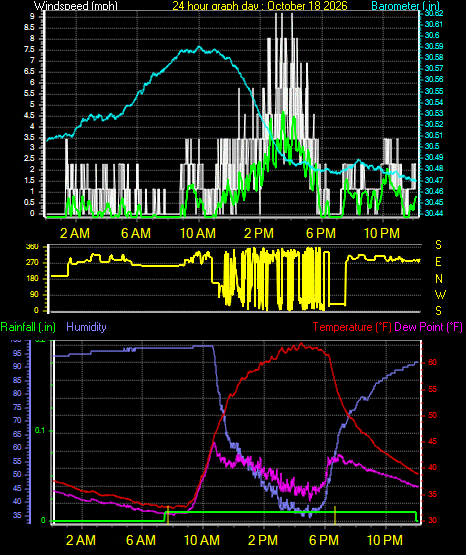Click "2 PM" under the windspeed chart
This screenshot has width=466, height=555.
259,233
